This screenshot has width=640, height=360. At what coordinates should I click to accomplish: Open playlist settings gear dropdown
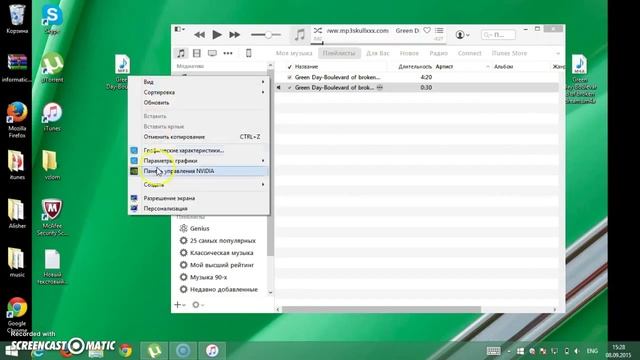point(198,304)
